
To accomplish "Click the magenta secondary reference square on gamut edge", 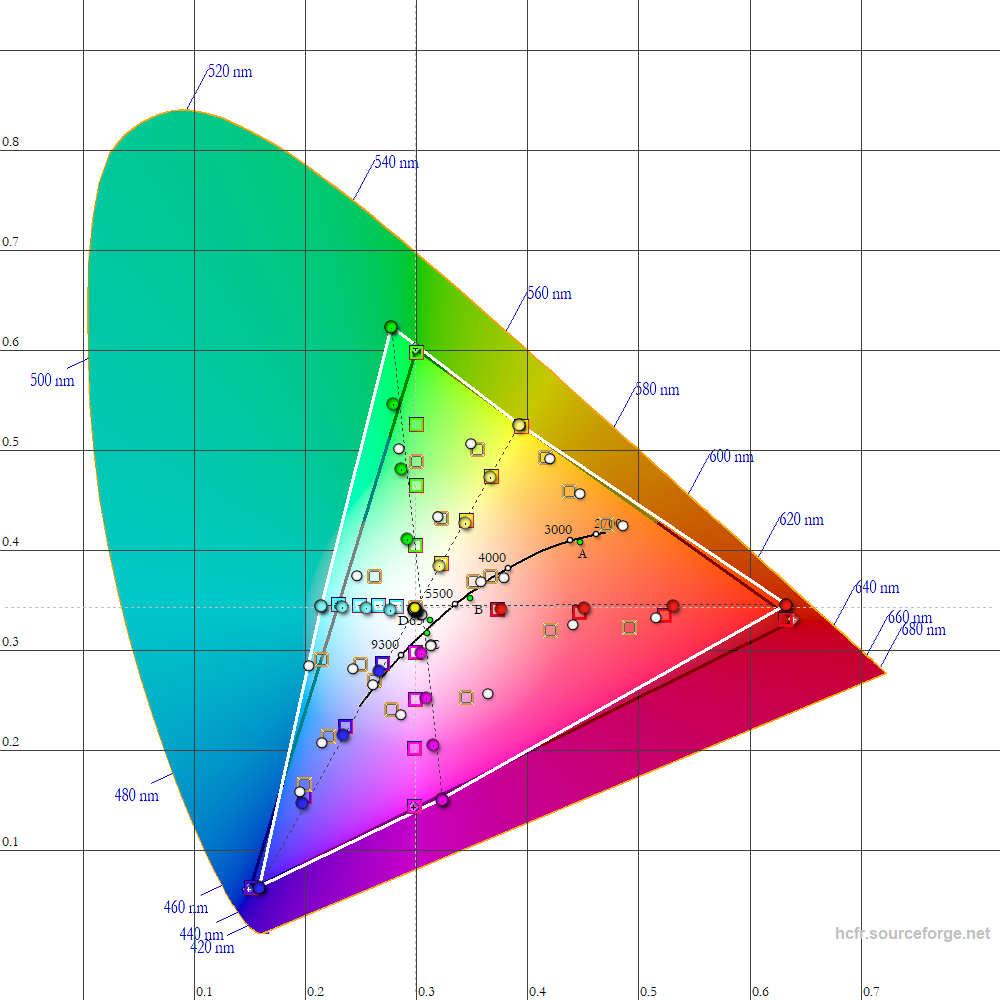I will click(415, 807).
